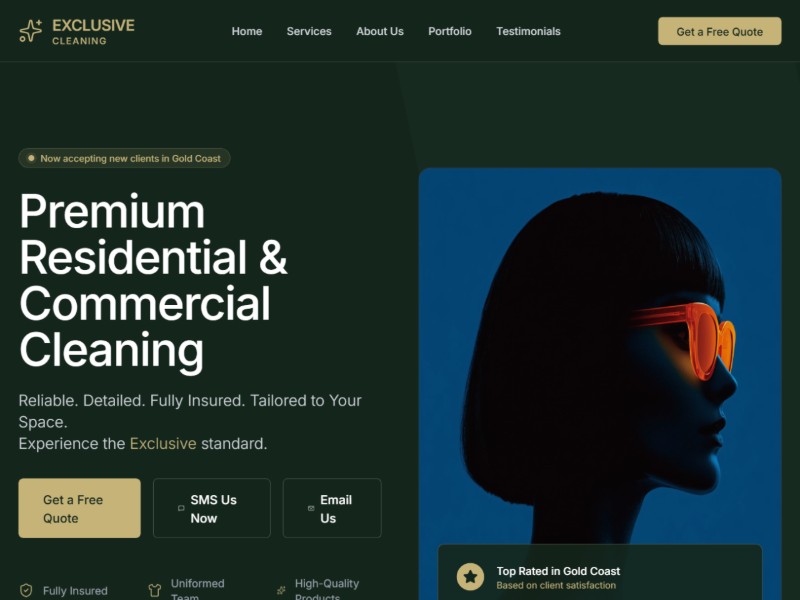Navigate to the About Us page

pos(380,31)
